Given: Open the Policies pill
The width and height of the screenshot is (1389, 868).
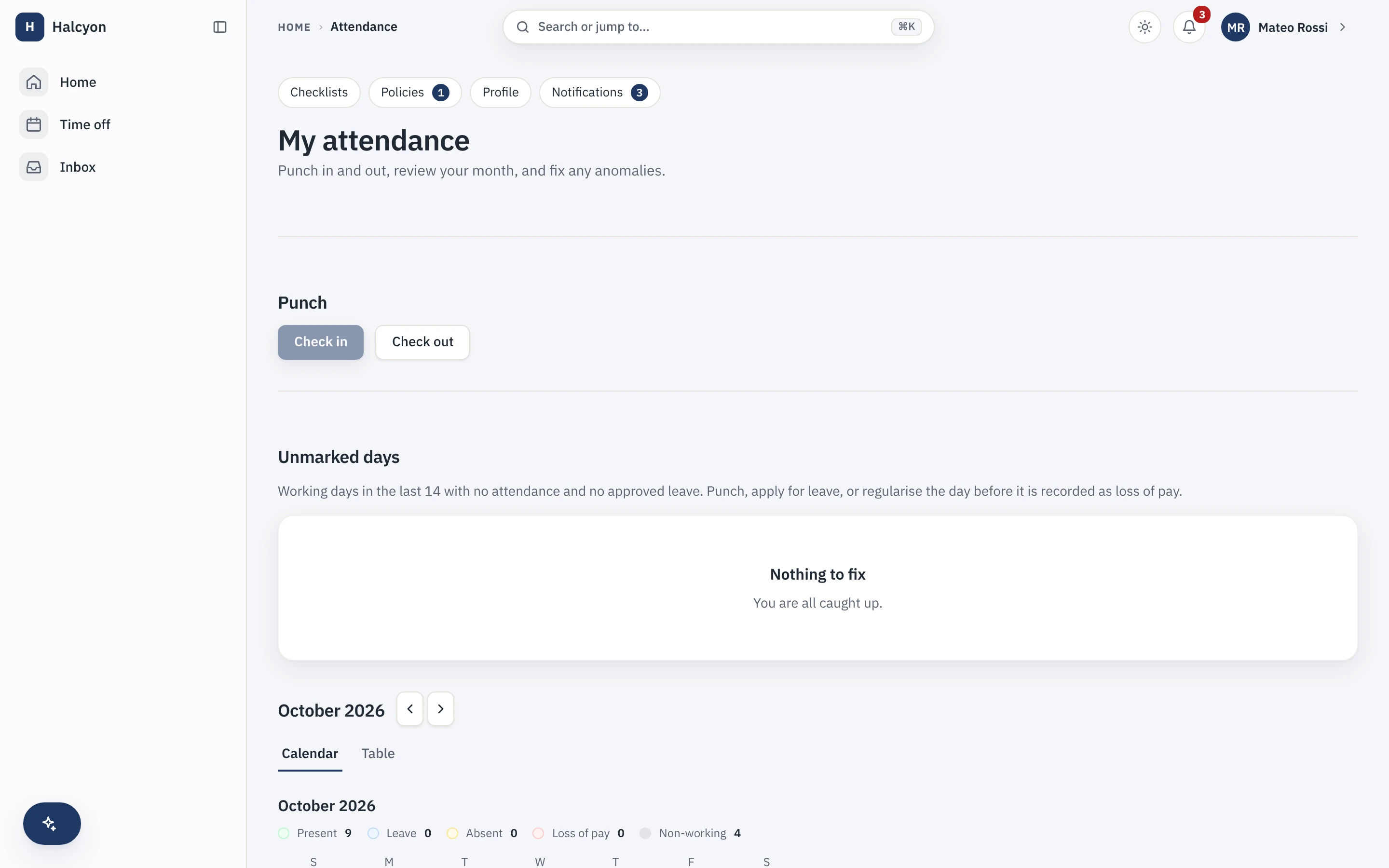Looking at the screenshot, I should coord(415,93).
